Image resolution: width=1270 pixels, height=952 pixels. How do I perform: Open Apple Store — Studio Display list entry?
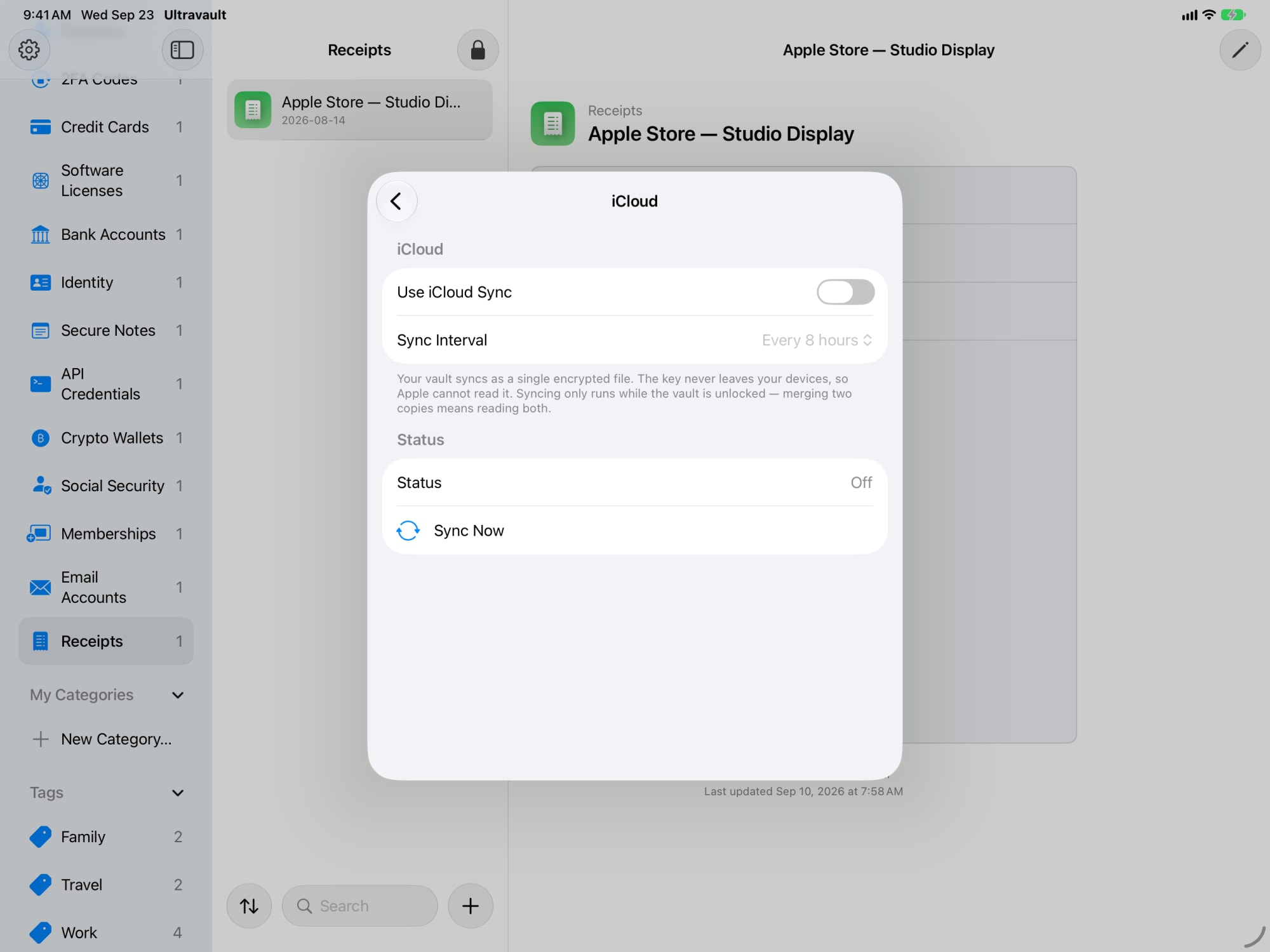coord(360,110)
